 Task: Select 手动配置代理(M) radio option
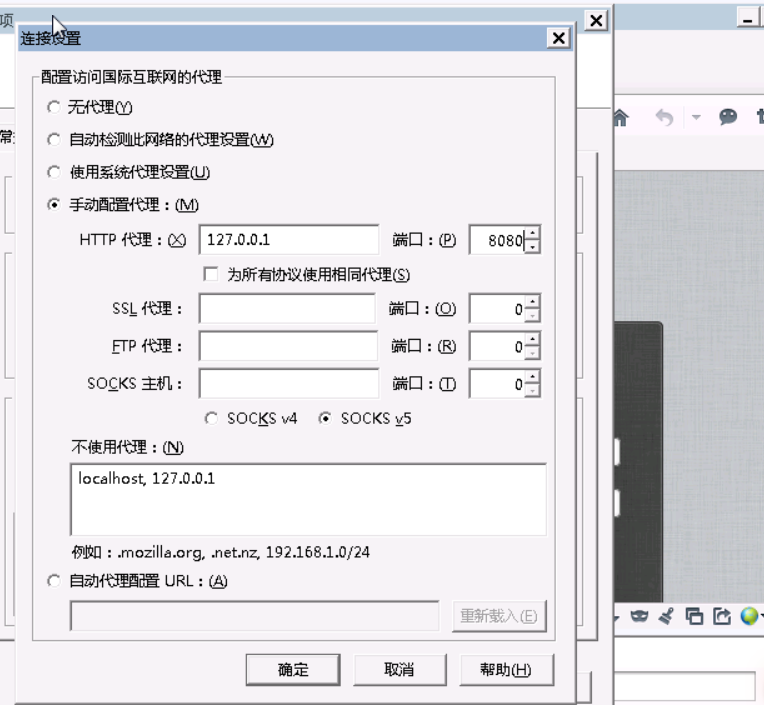[54, 205]
